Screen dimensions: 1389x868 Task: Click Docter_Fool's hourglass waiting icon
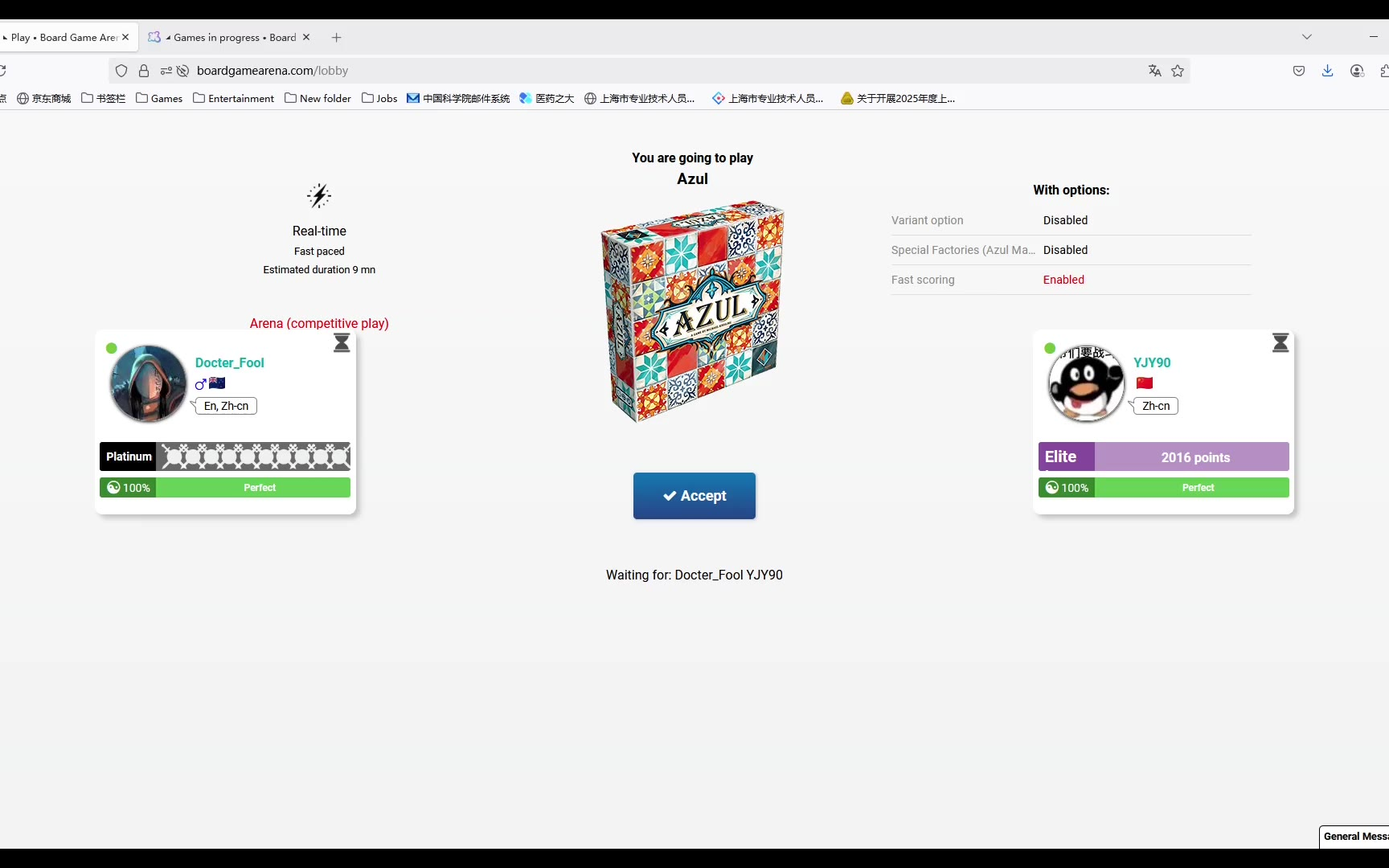pyautogui.click(x=342, y=343)
